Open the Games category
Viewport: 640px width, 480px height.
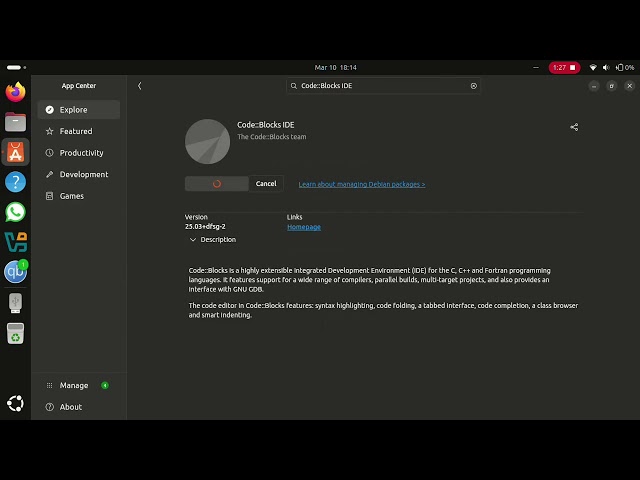click(79, 196)
